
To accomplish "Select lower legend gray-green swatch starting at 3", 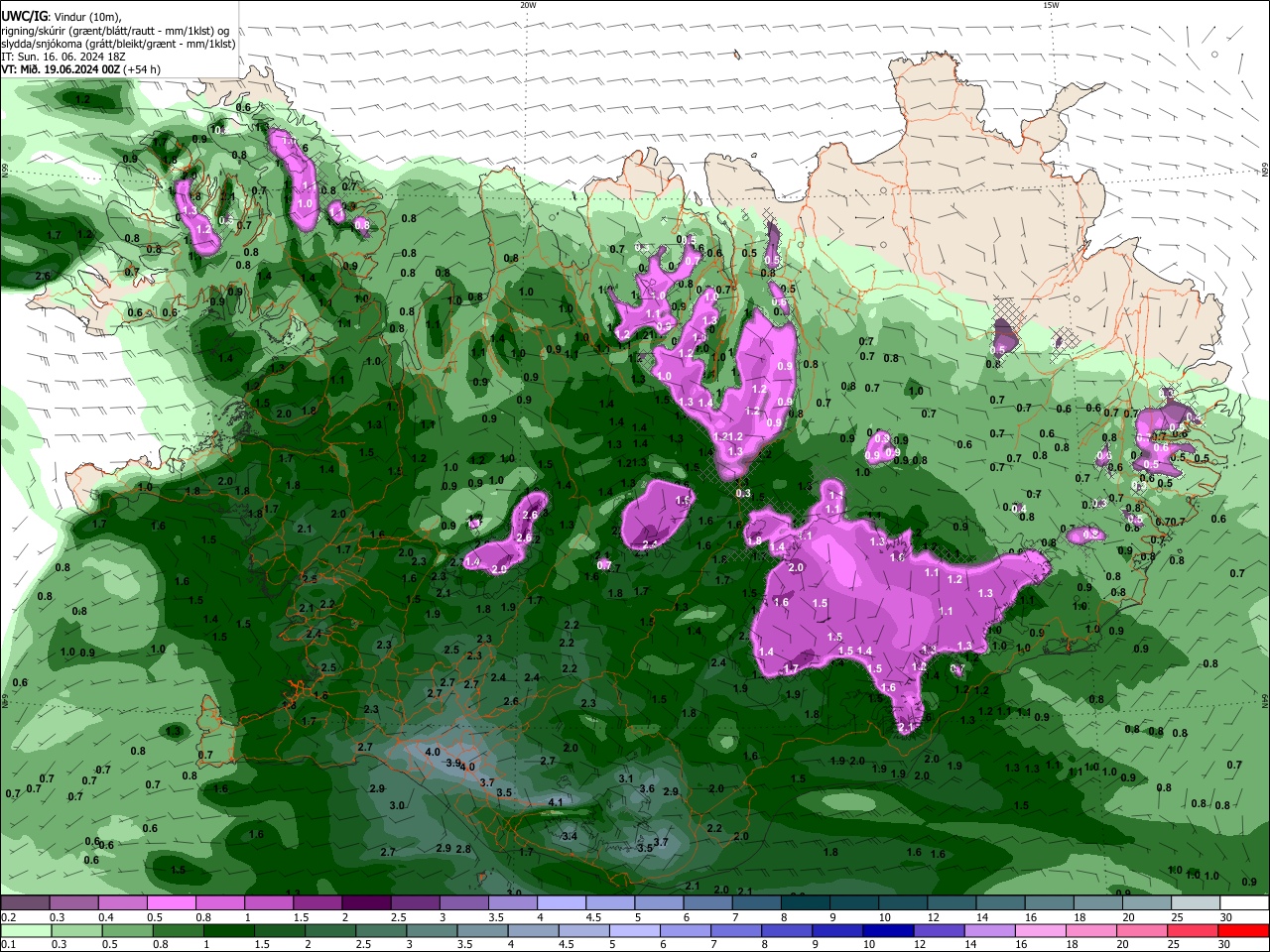I will coord(433,931).
